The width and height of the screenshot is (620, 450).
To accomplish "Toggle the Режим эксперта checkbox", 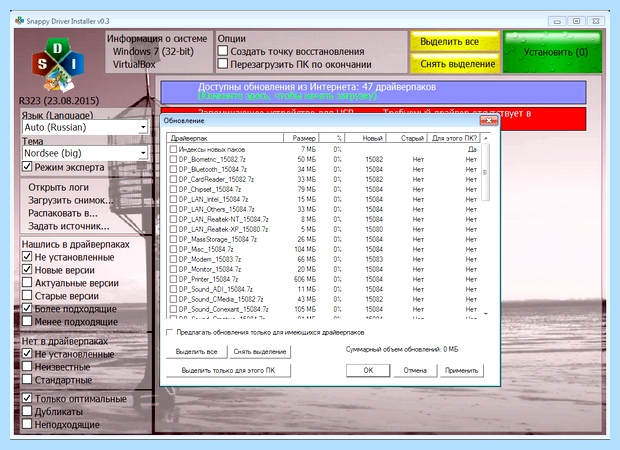I will [x=27, y=166].
